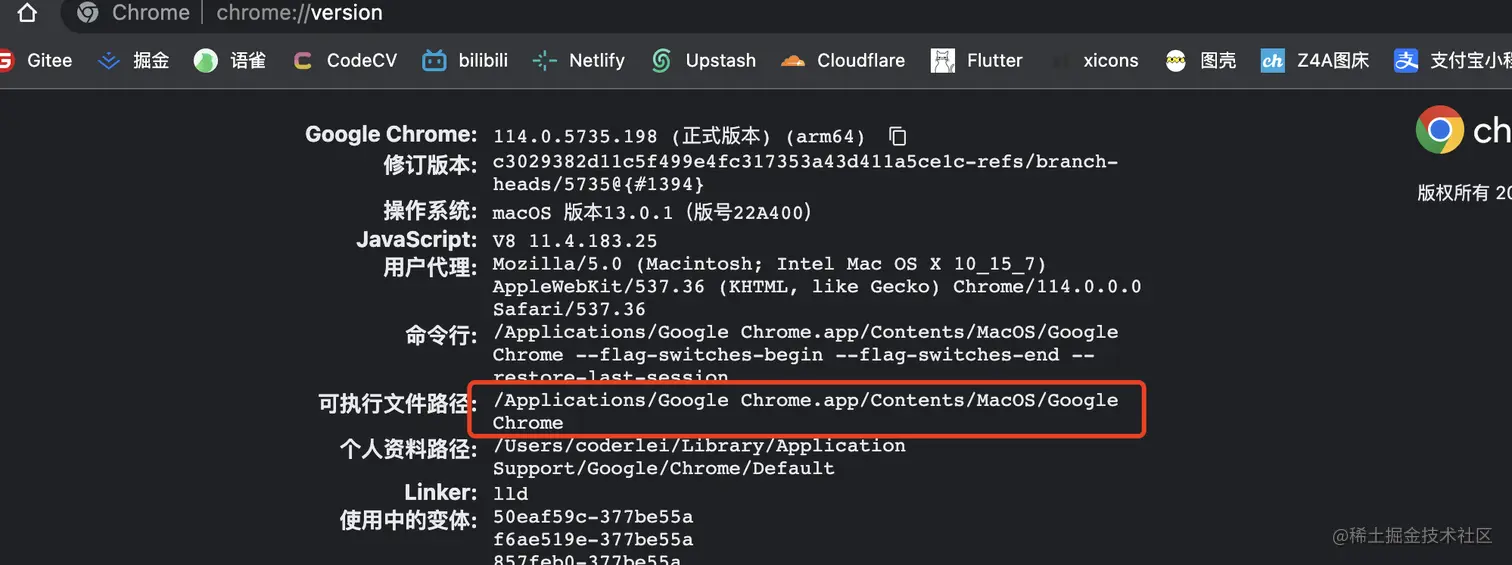Open the bilibili bookmark
The width and height of the screenshot is (1512, 565).
[465, 61]
